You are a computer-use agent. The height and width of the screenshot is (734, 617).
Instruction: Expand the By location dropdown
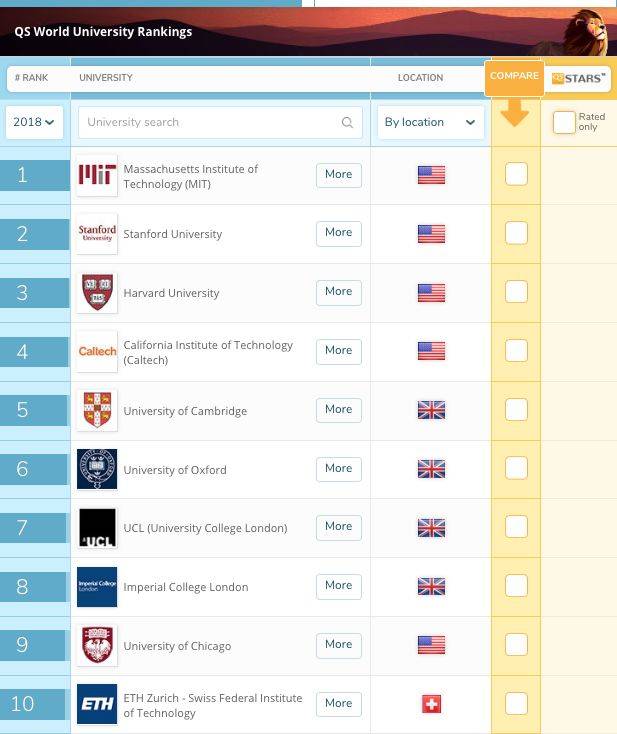point(429,122)
